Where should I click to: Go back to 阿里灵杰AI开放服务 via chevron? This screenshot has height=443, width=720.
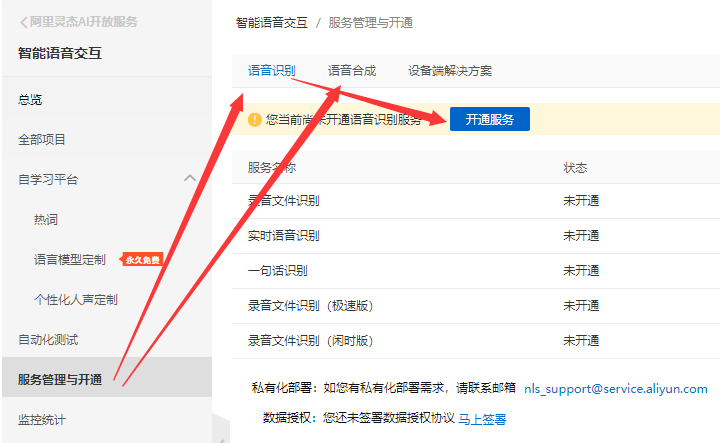pyautogui.click(x=24, y=22)
